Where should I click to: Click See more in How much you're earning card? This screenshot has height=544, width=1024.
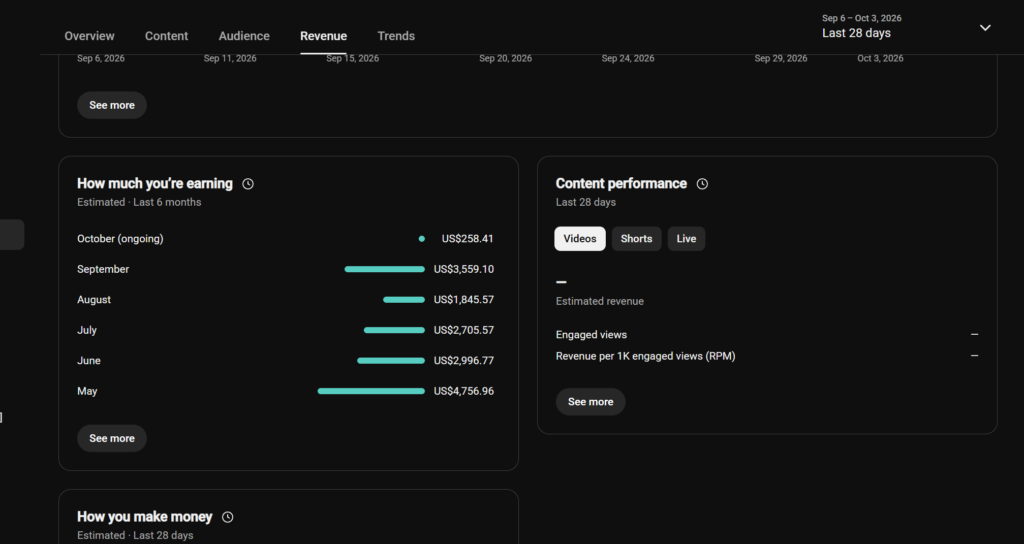click(112, 438)
